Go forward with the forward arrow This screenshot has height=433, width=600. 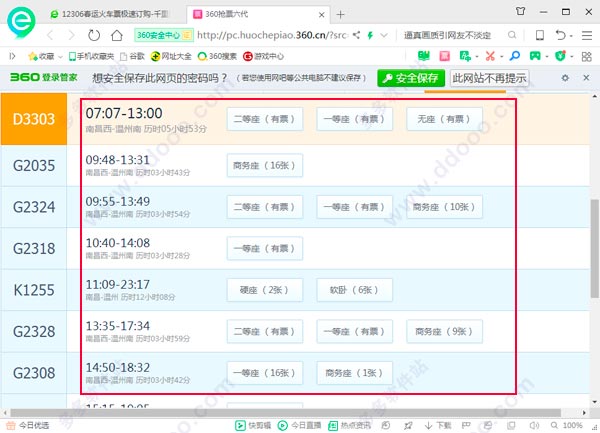click(71, 36)
